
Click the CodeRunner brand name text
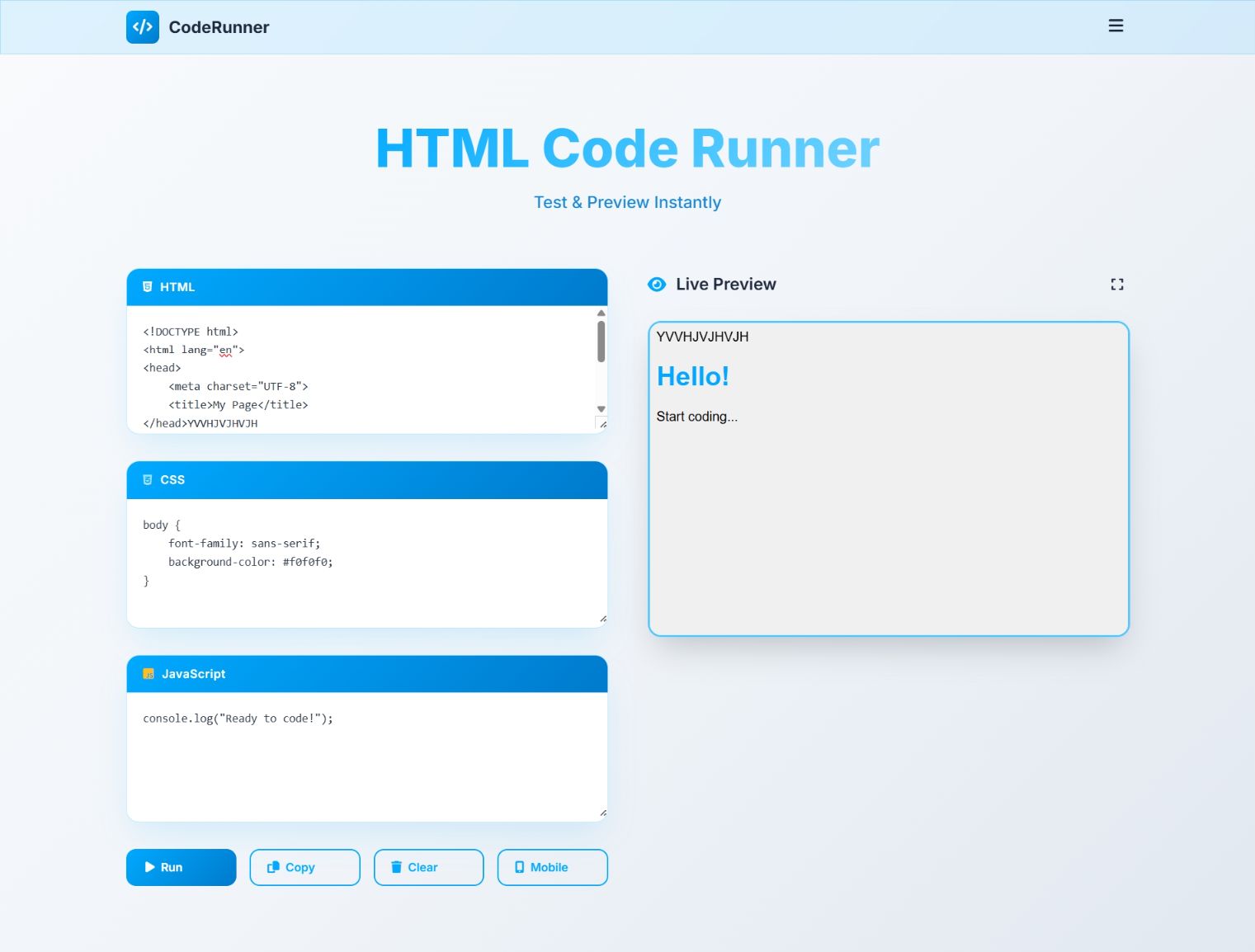pyautogui.click(x=219, y=27)
